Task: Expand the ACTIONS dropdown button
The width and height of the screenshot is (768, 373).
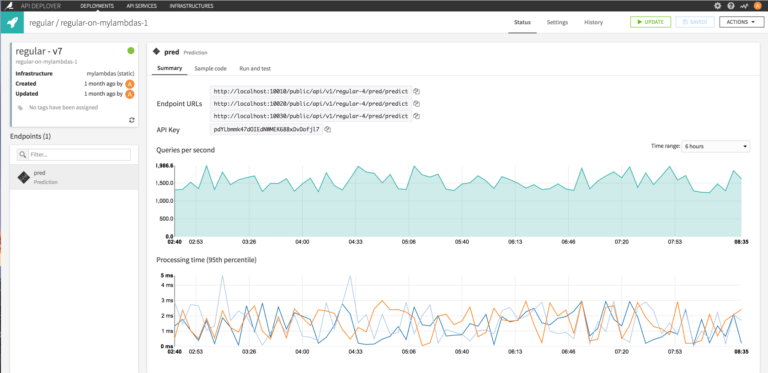Action: 741,22
